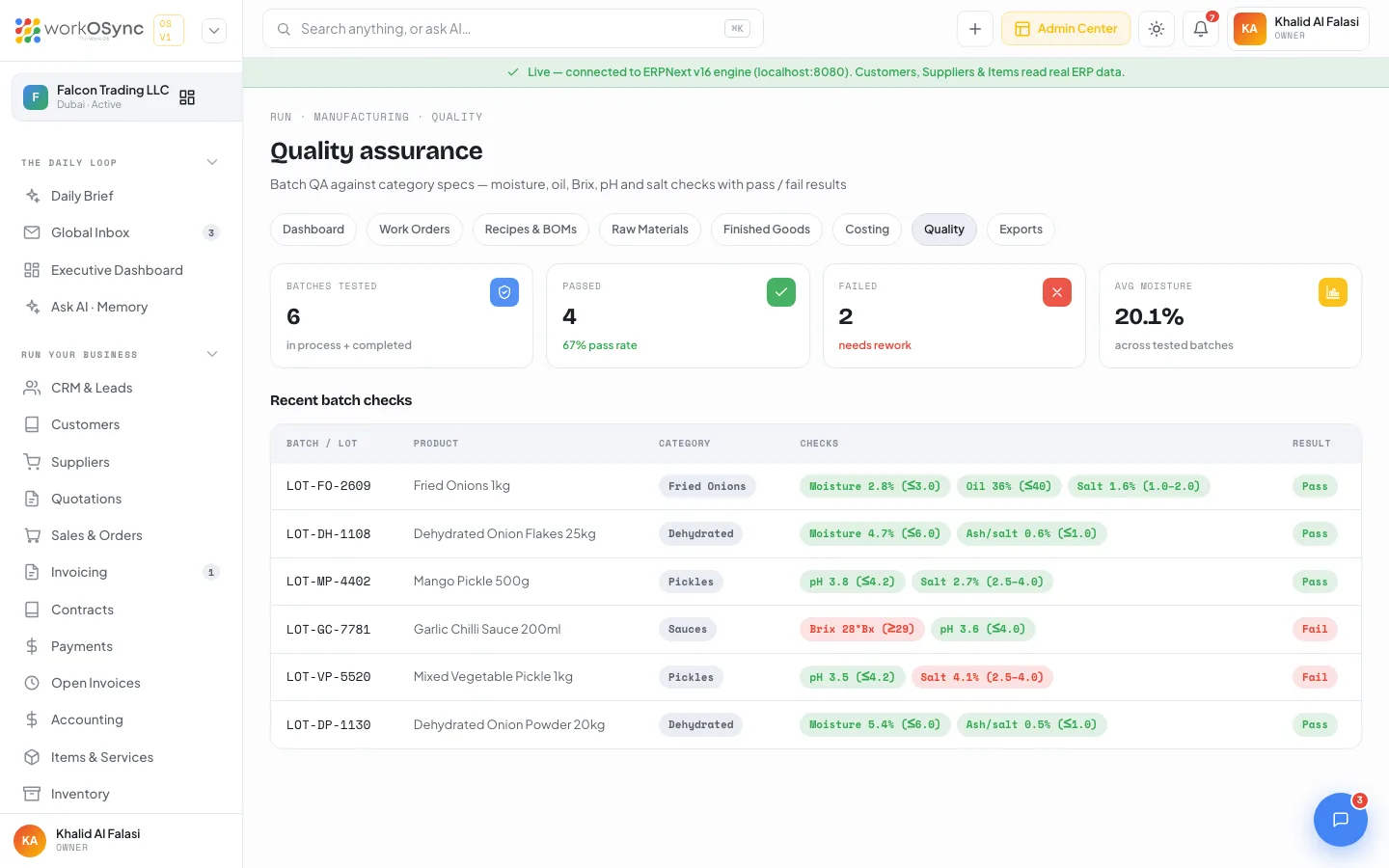1389x868 pixels.
Task: Click the Payments dollar icon
Action: point(32,646)
